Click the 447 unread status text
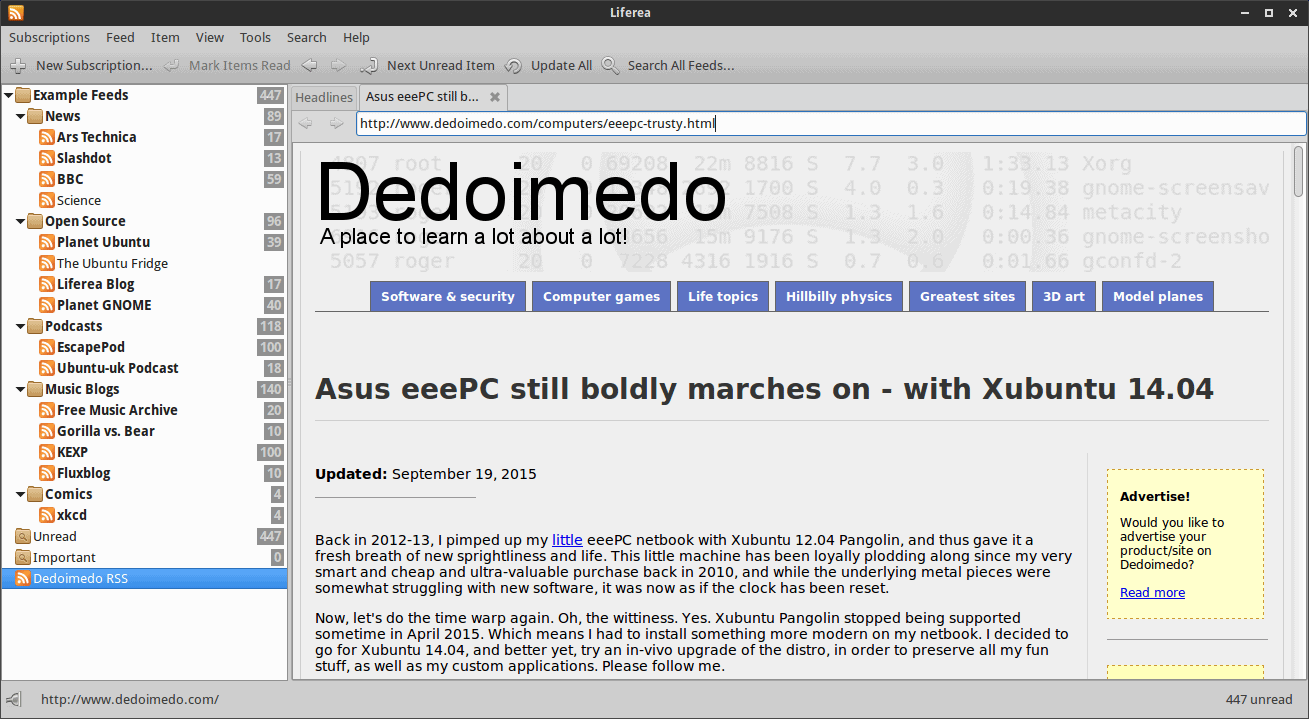The image size is (1309, 719). 1259,700
